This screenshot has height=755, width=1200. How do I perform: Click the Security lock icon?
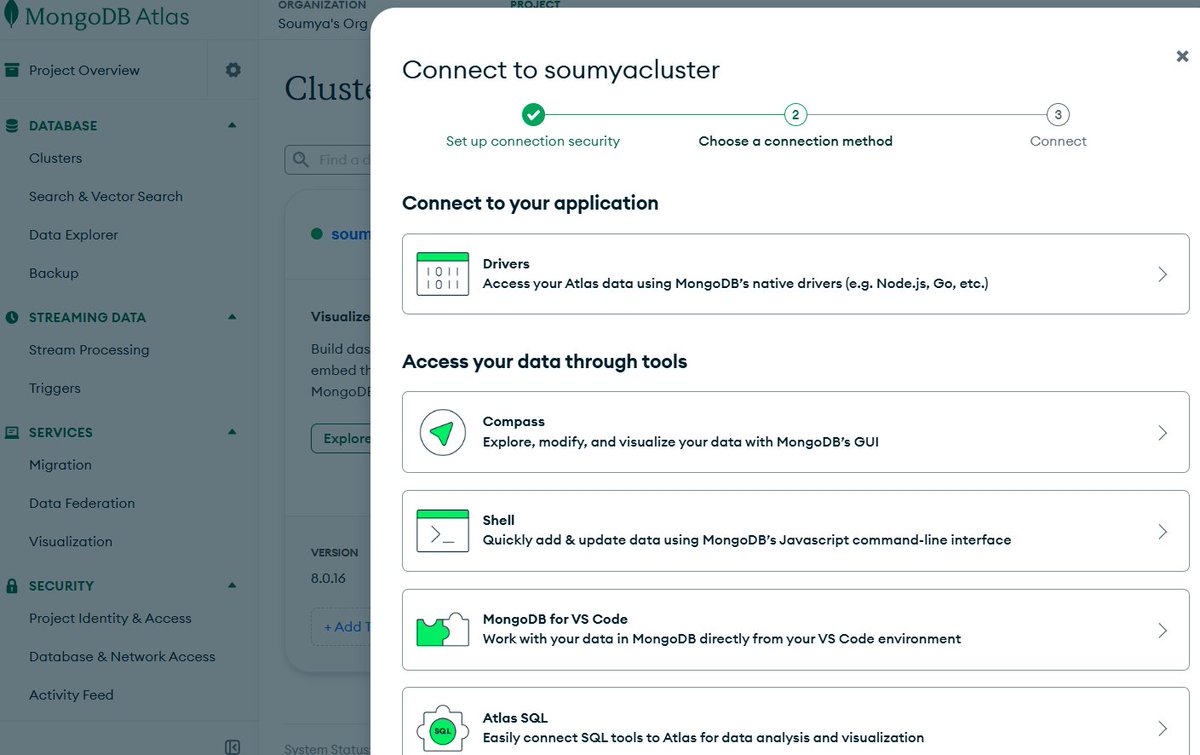(12, 586)
